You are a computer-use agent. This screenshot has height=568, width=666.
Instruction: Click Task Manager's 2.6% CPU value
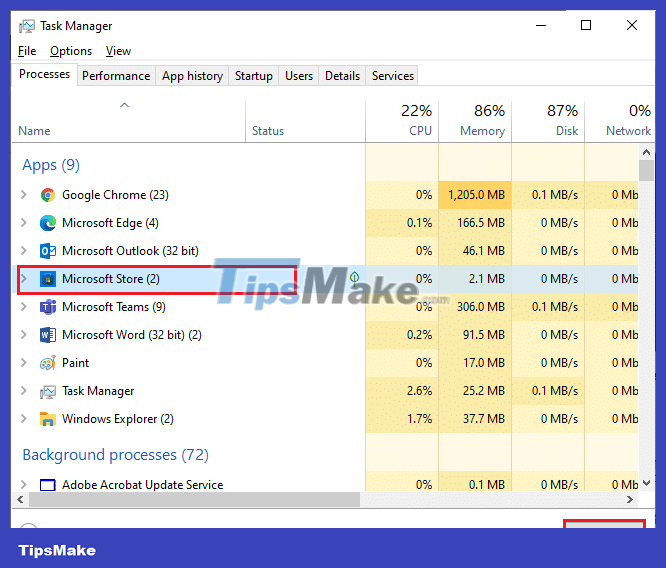click(x=419, y=391)
